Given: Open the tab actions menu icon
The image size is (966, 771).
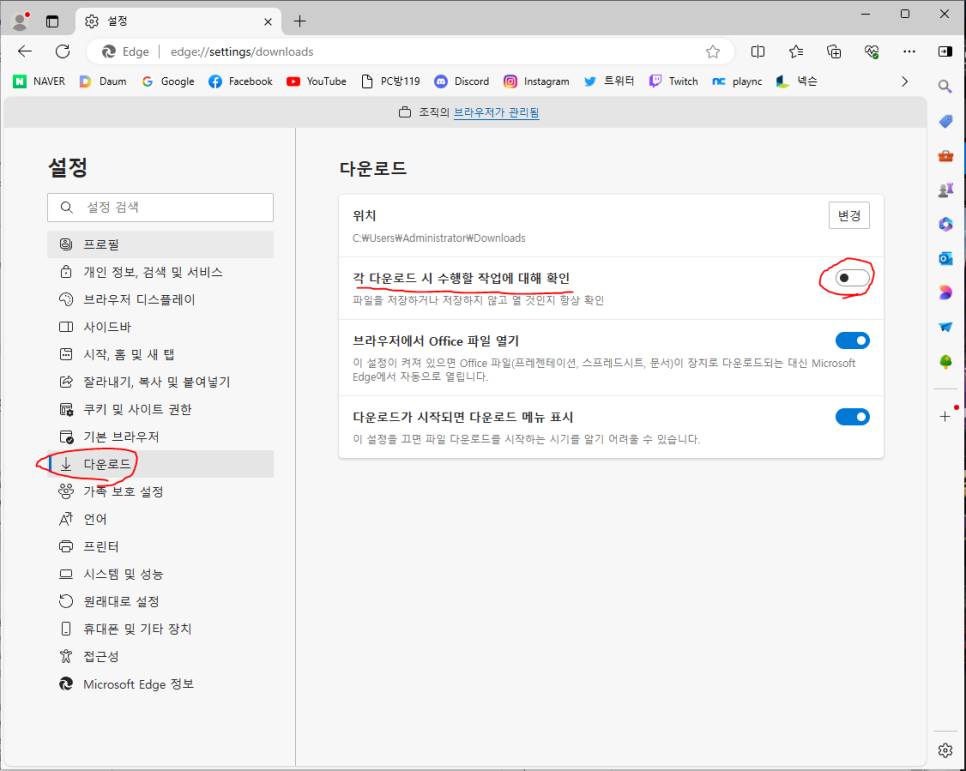Looking at the screenshot, I should coord(52,21).
